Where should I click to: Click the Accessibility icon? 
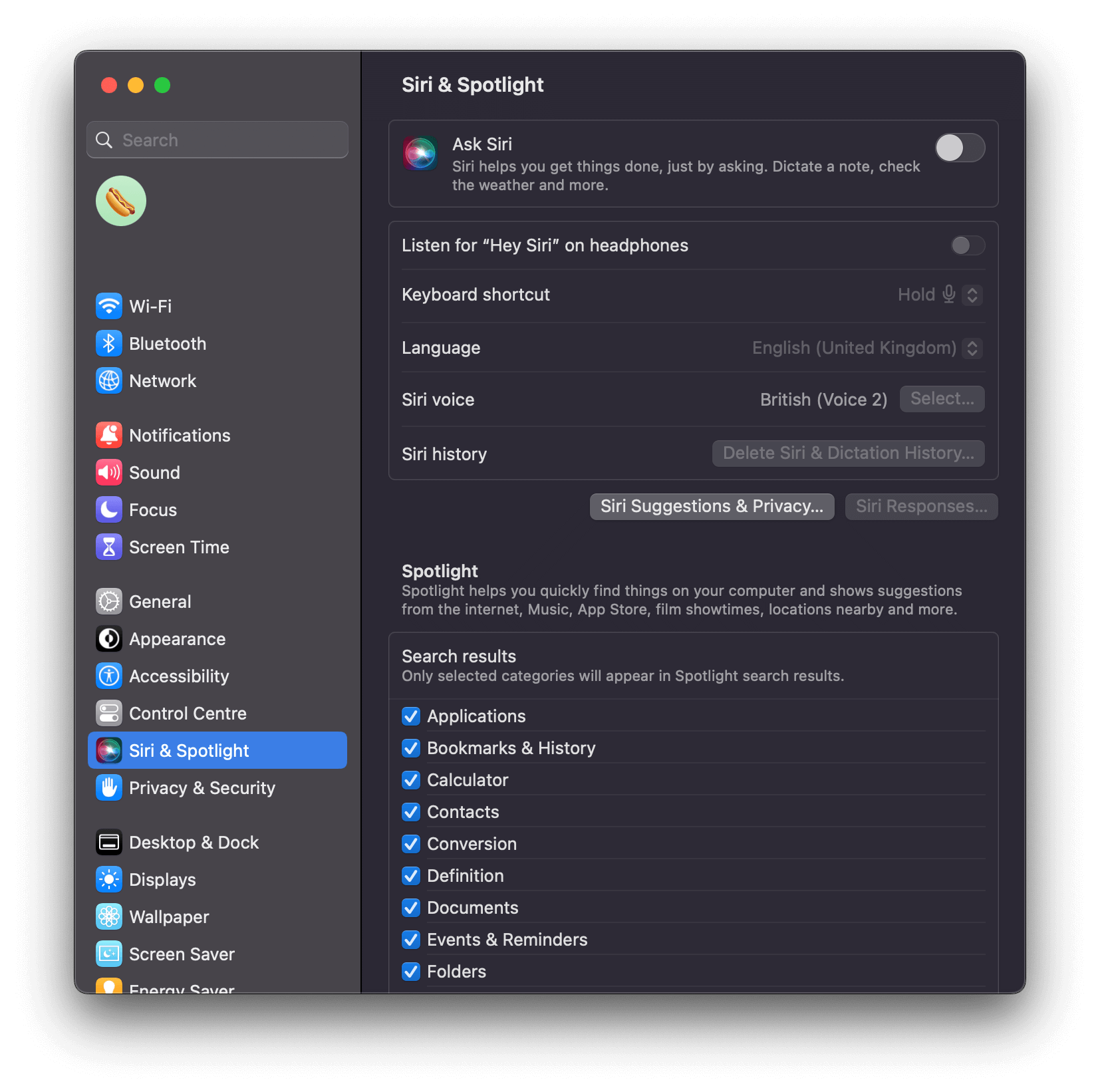pos(109,676)
